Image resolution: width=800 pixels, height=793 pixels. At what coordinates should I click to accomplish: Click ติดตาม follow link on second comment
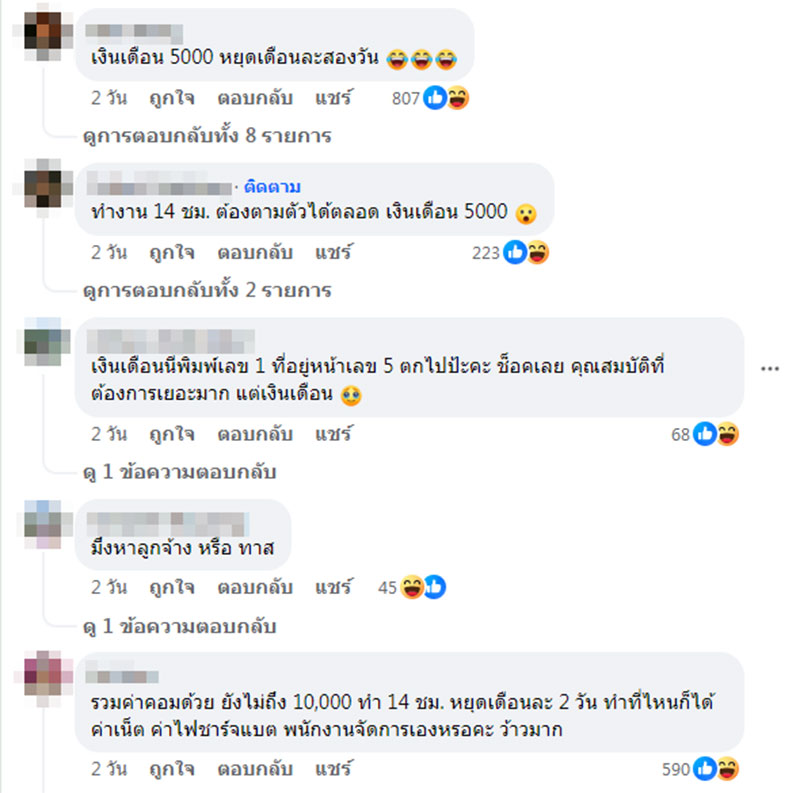click(272, 187)
